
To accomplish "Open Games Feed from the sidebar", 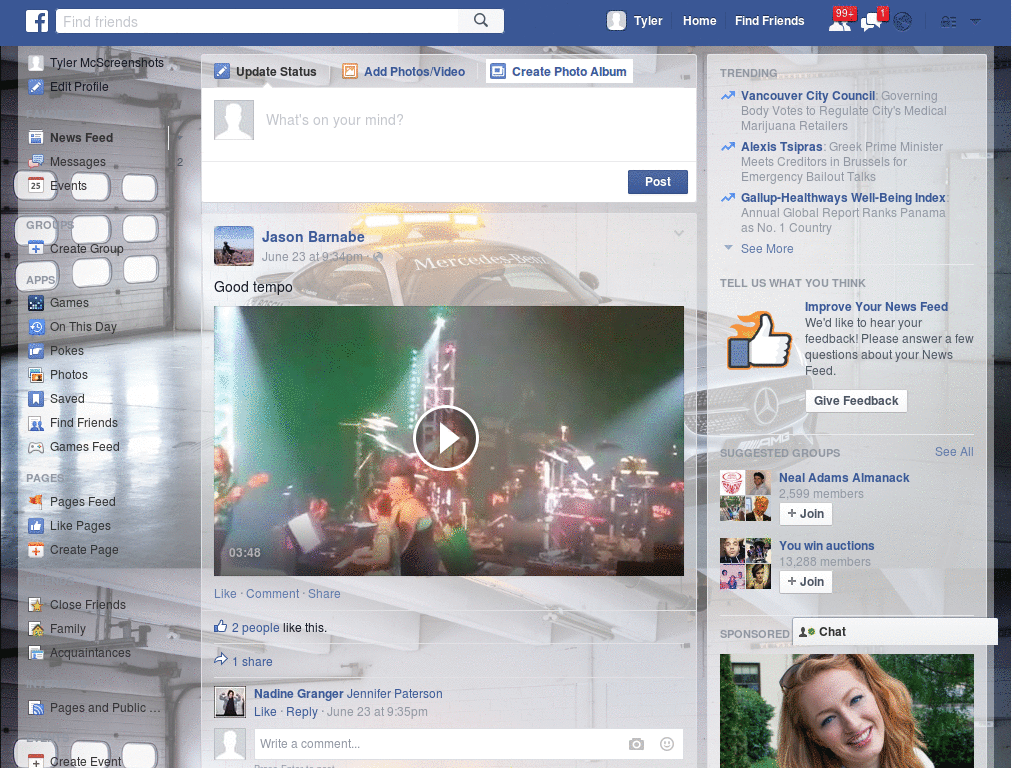I will coord(82,446).
